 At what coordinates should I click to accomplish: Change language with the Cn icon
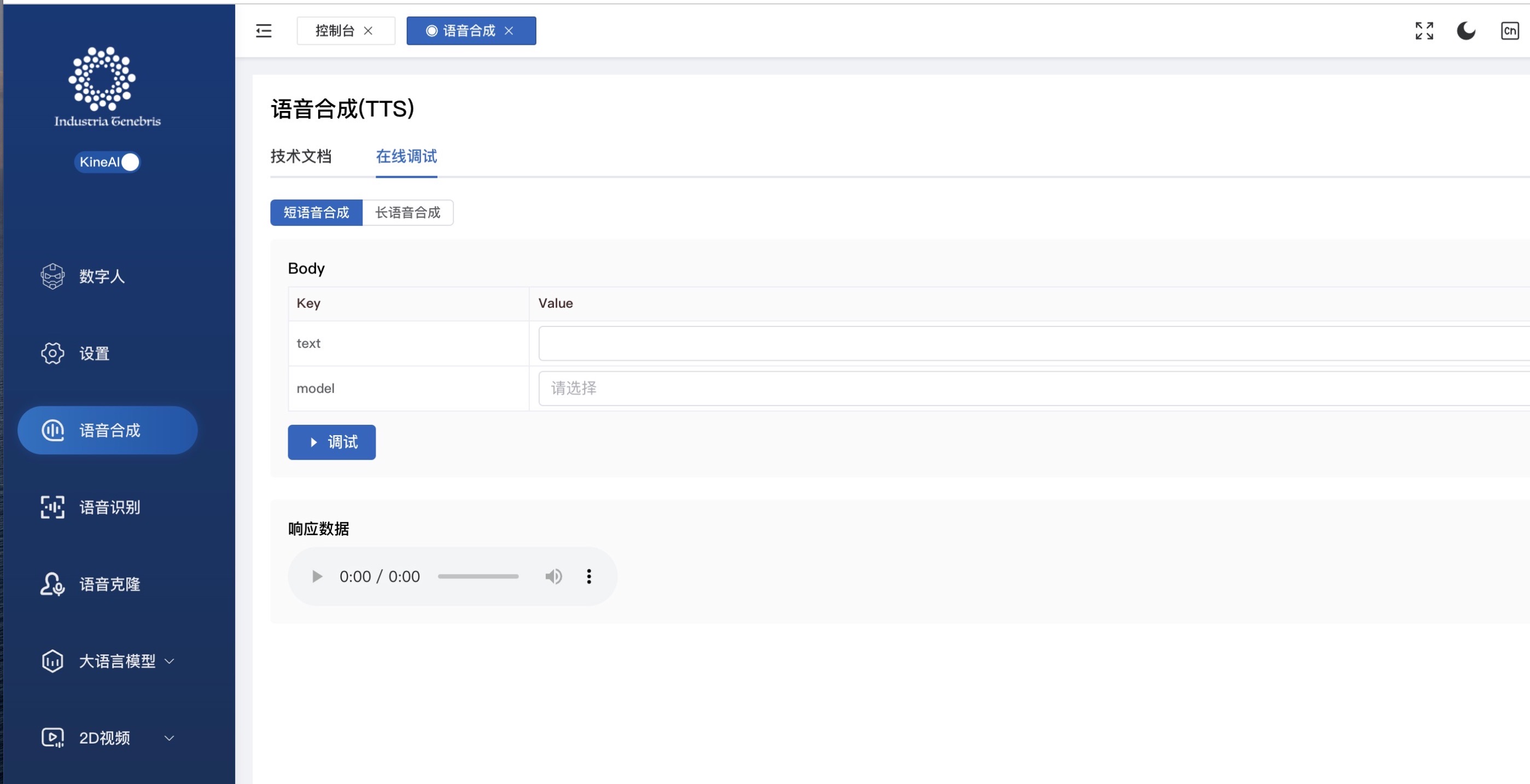[1510, 30]
